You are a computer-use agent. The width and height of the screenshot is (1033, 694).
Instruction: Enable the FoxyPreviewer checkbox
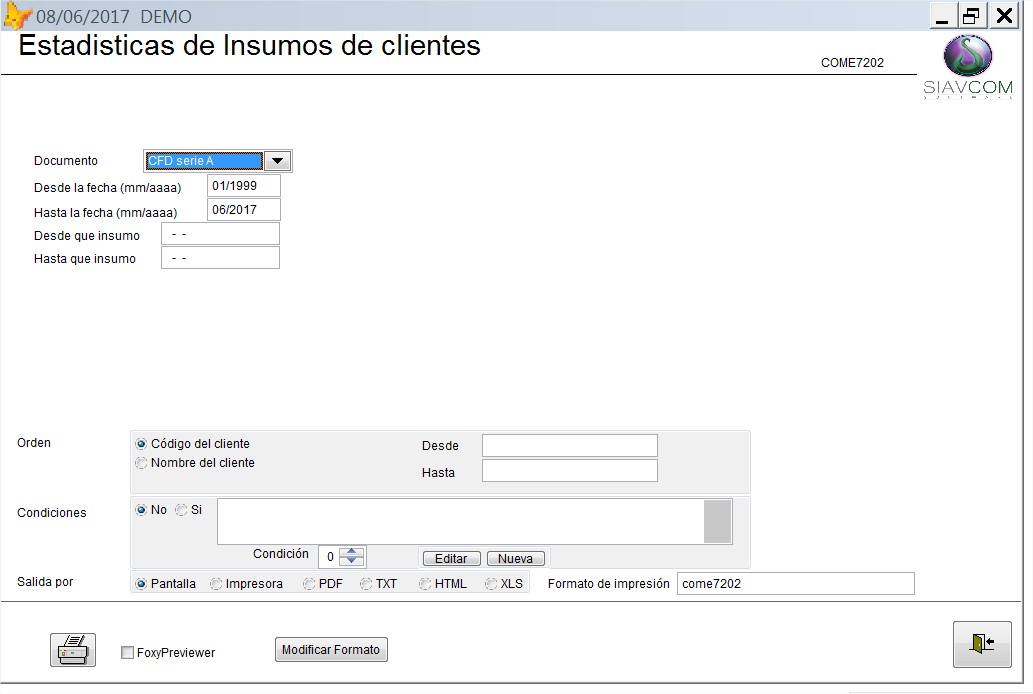[x=128, y=652]
